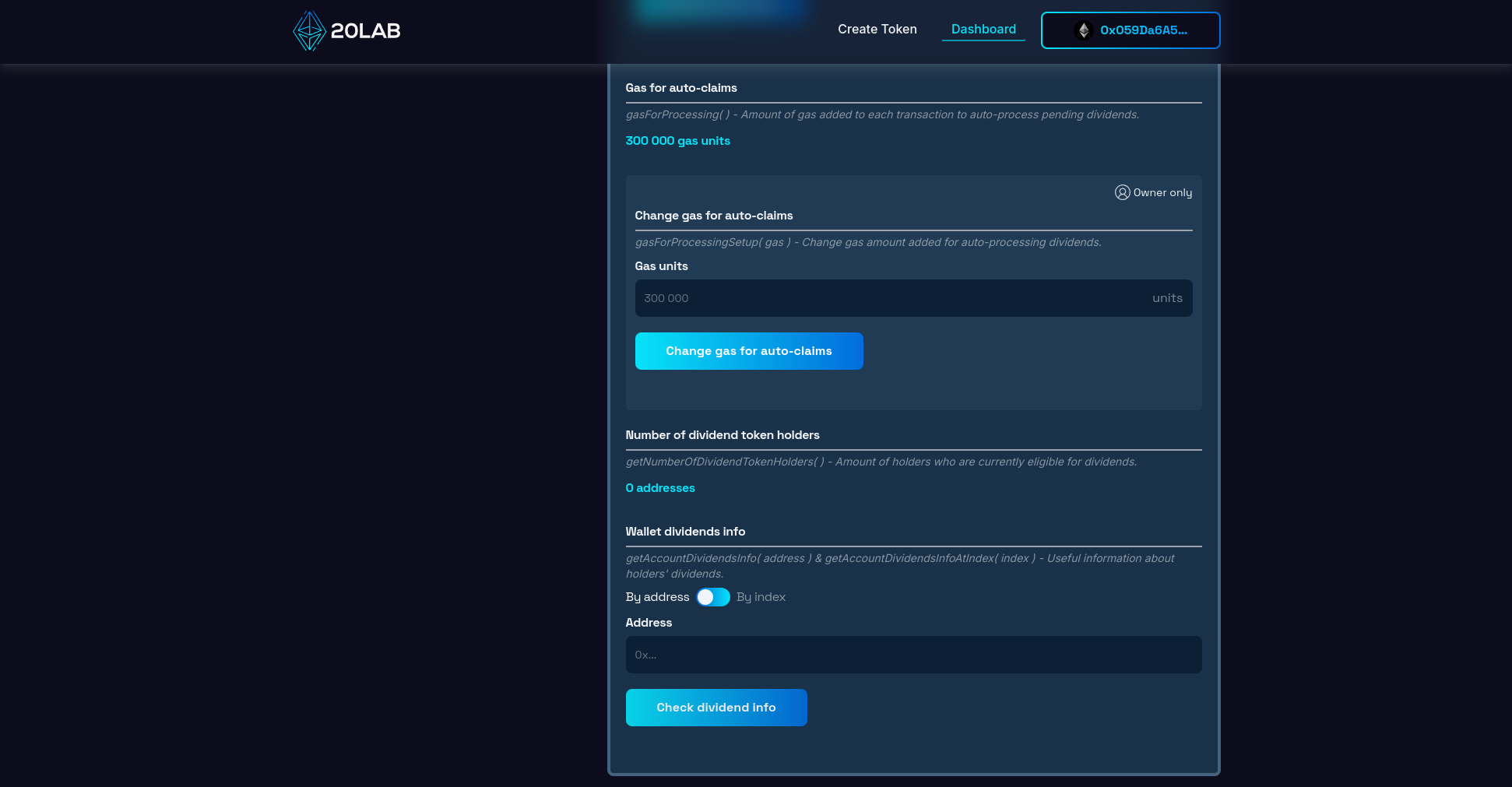
Task: Click the 0x059Da6A5... wallet button
Action: tap(1130, 30)
